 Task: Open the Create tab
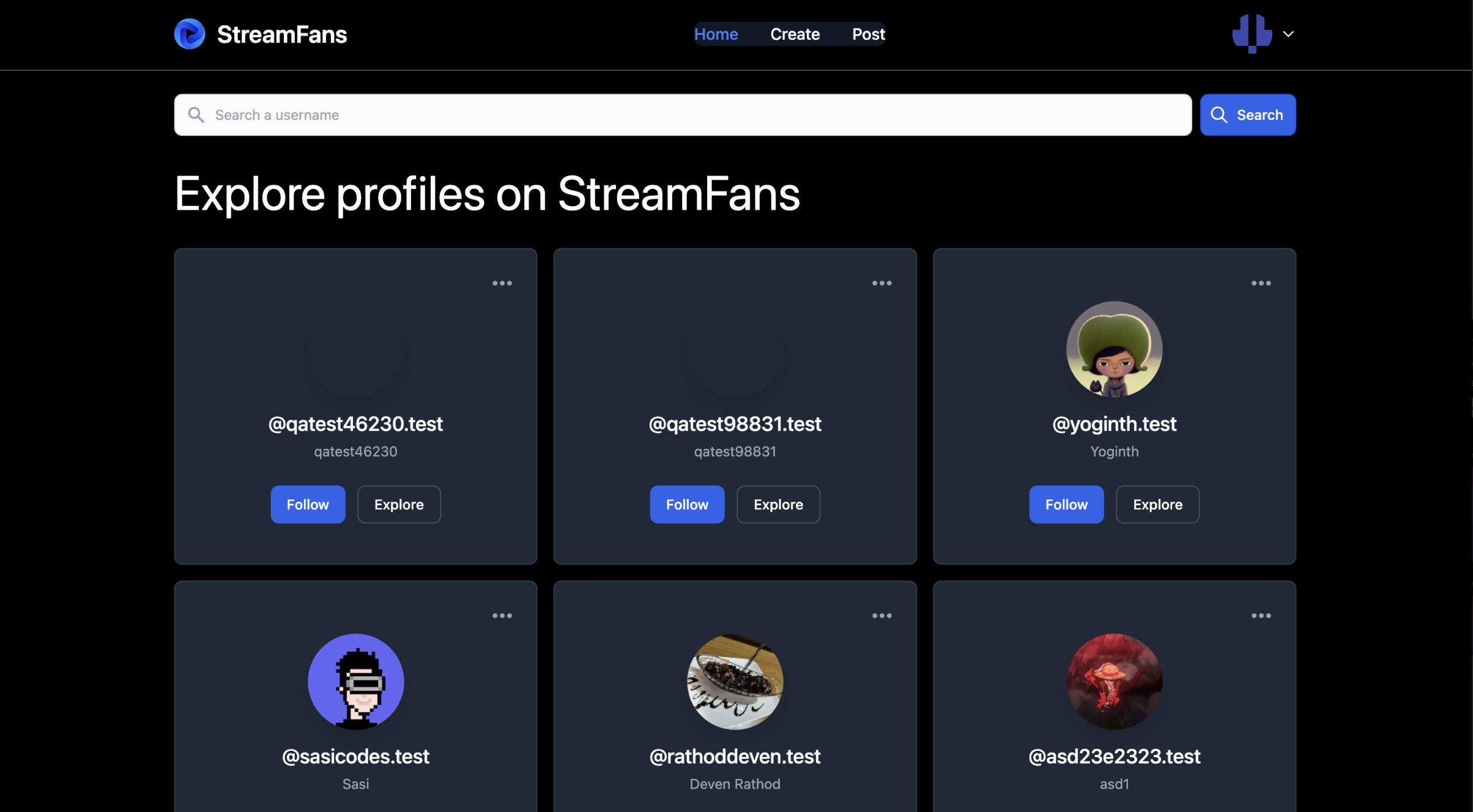795,34
